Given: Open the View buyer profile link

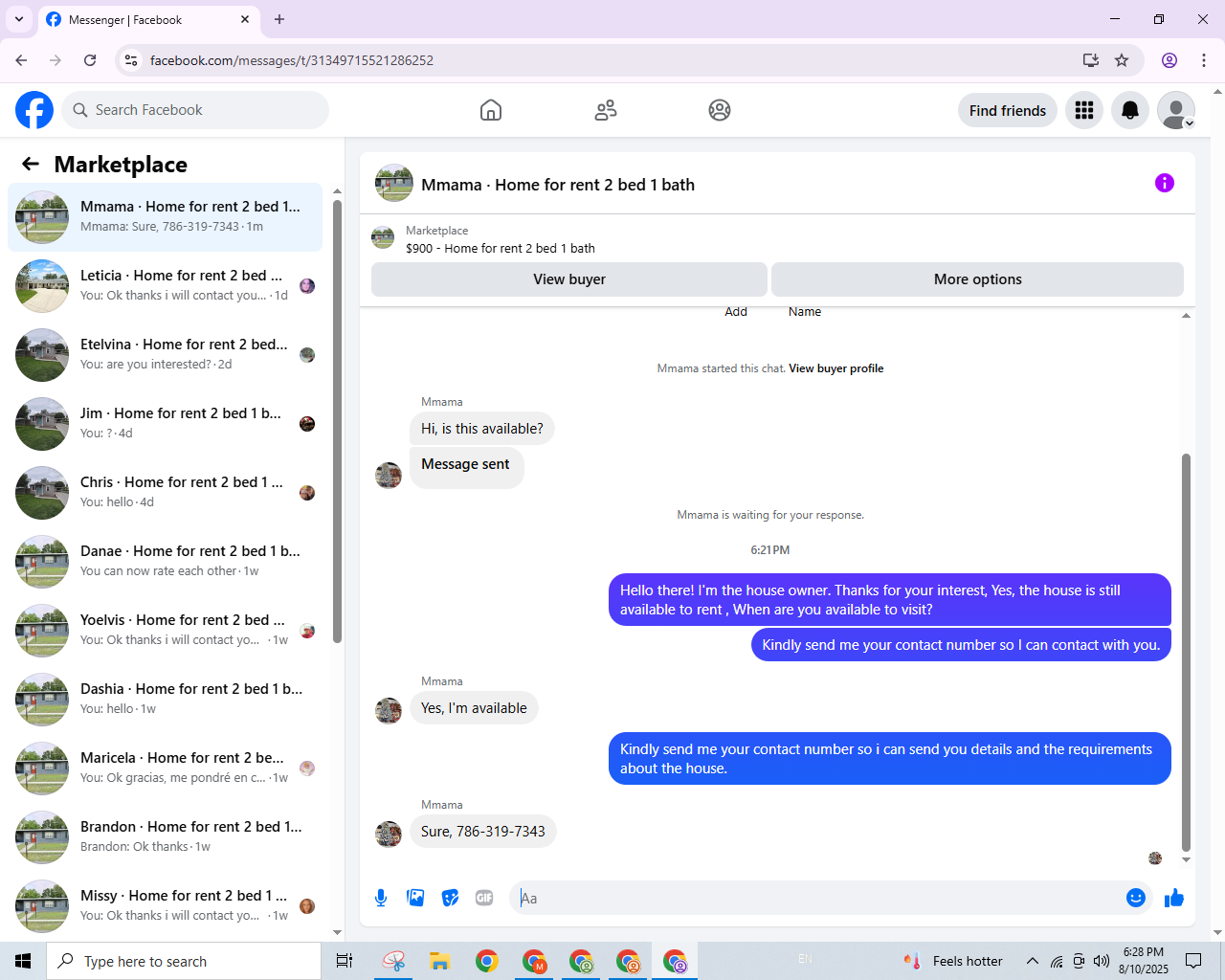Looking at the screenshot, I should point(835,368).
